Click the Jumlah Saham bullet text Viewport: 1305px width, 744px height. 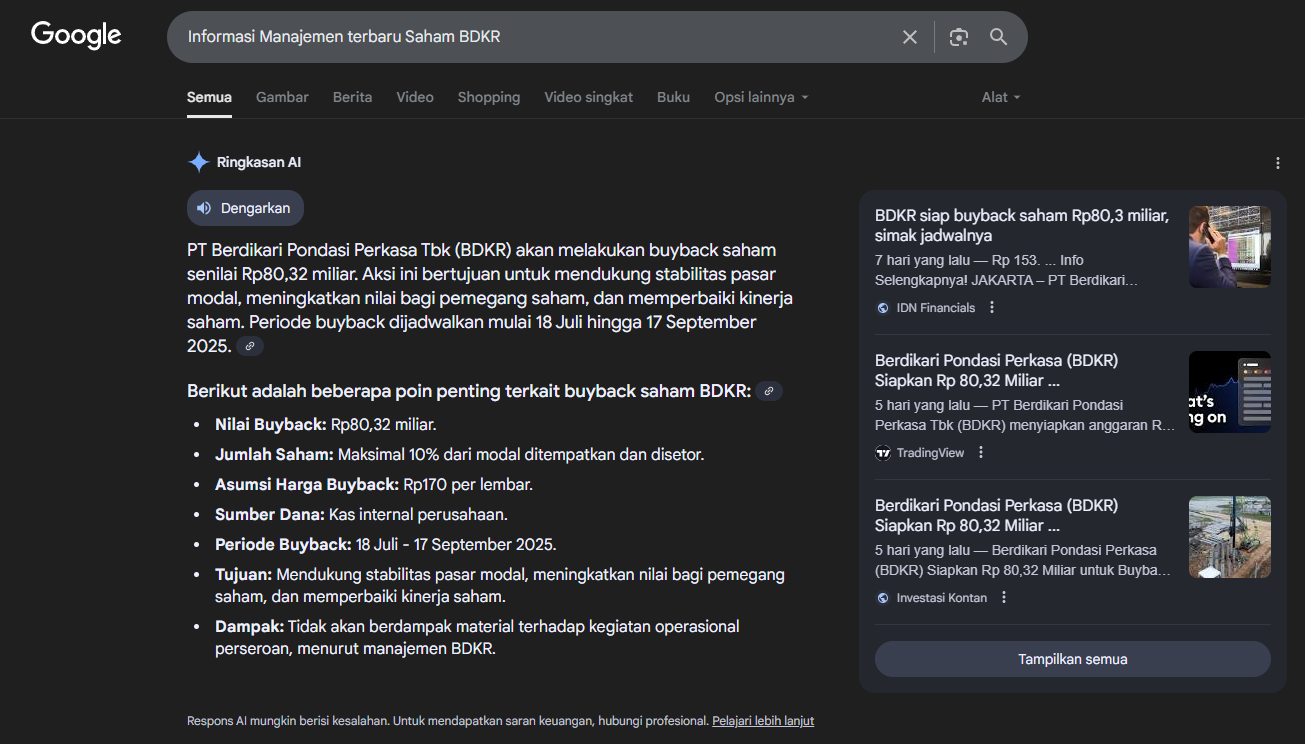tap(460, 454)
